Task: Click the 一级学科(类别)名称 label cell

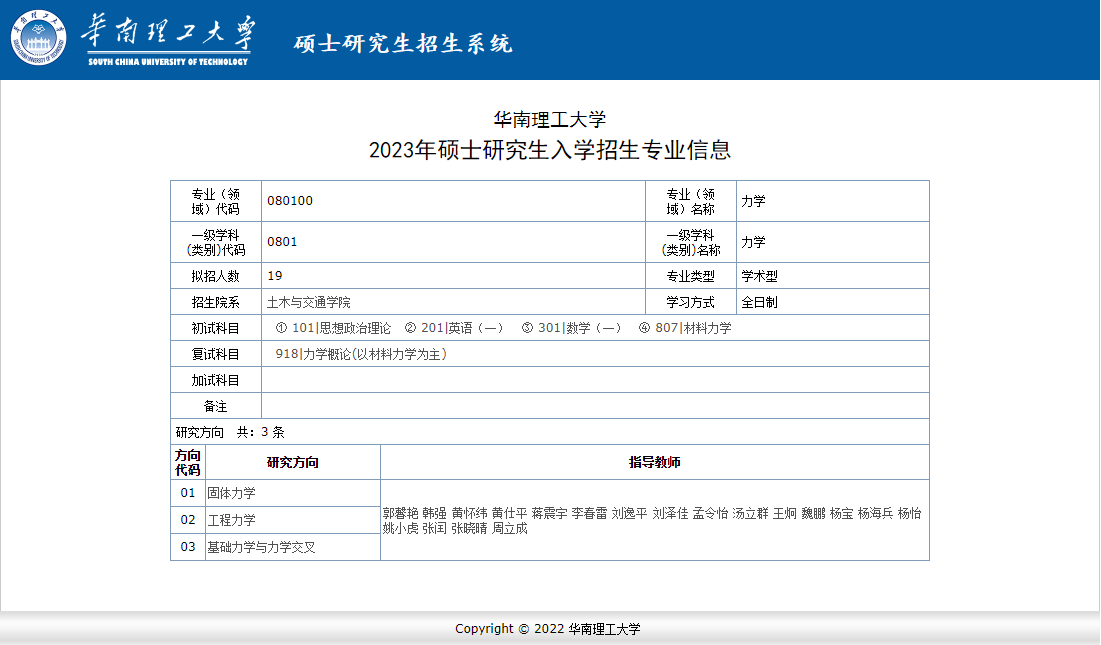Action: [x=690, y=242]
